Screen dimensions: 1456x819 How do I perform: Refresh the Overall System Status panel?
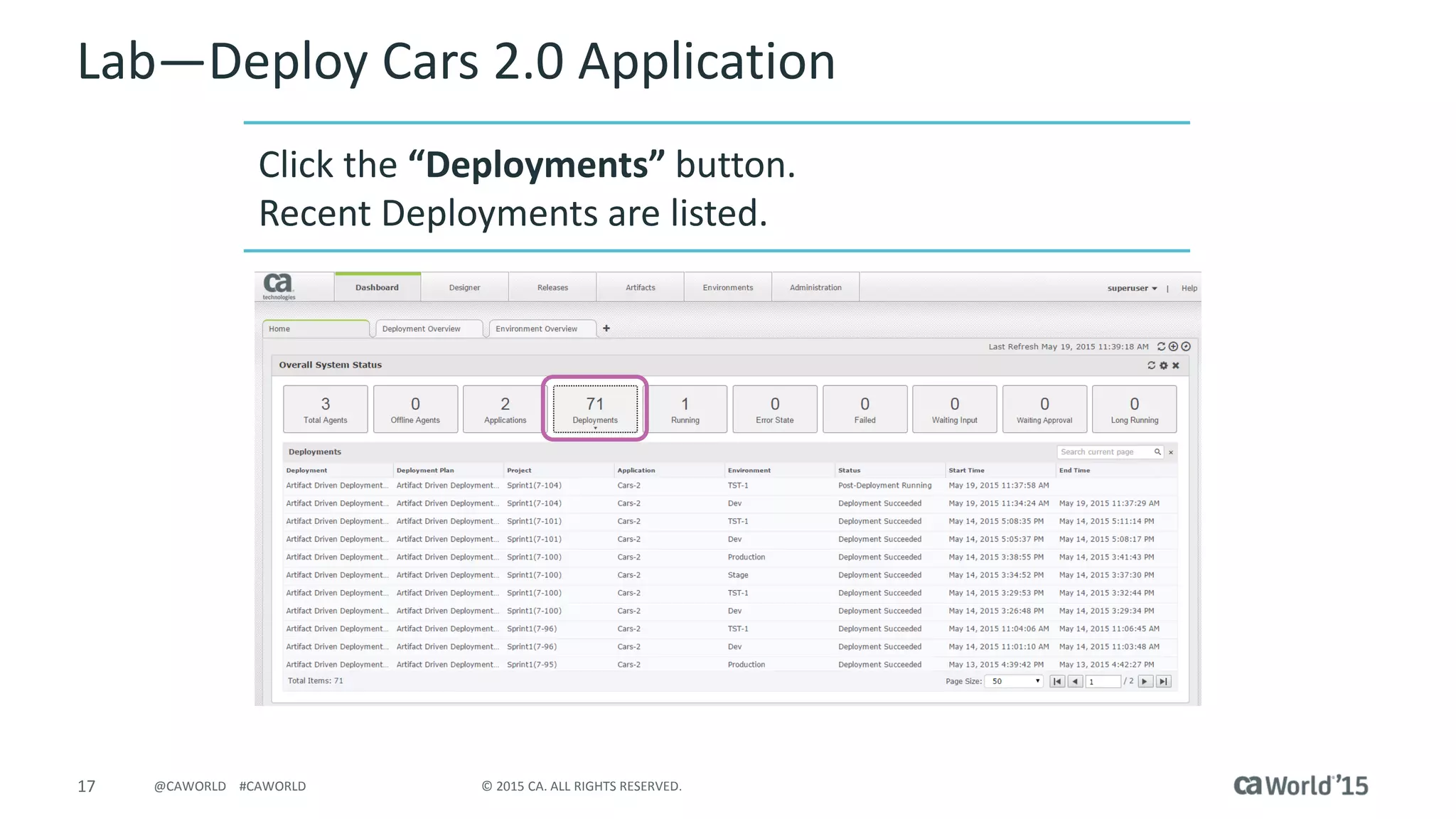pyautogui.click(x=1151, y=365)
